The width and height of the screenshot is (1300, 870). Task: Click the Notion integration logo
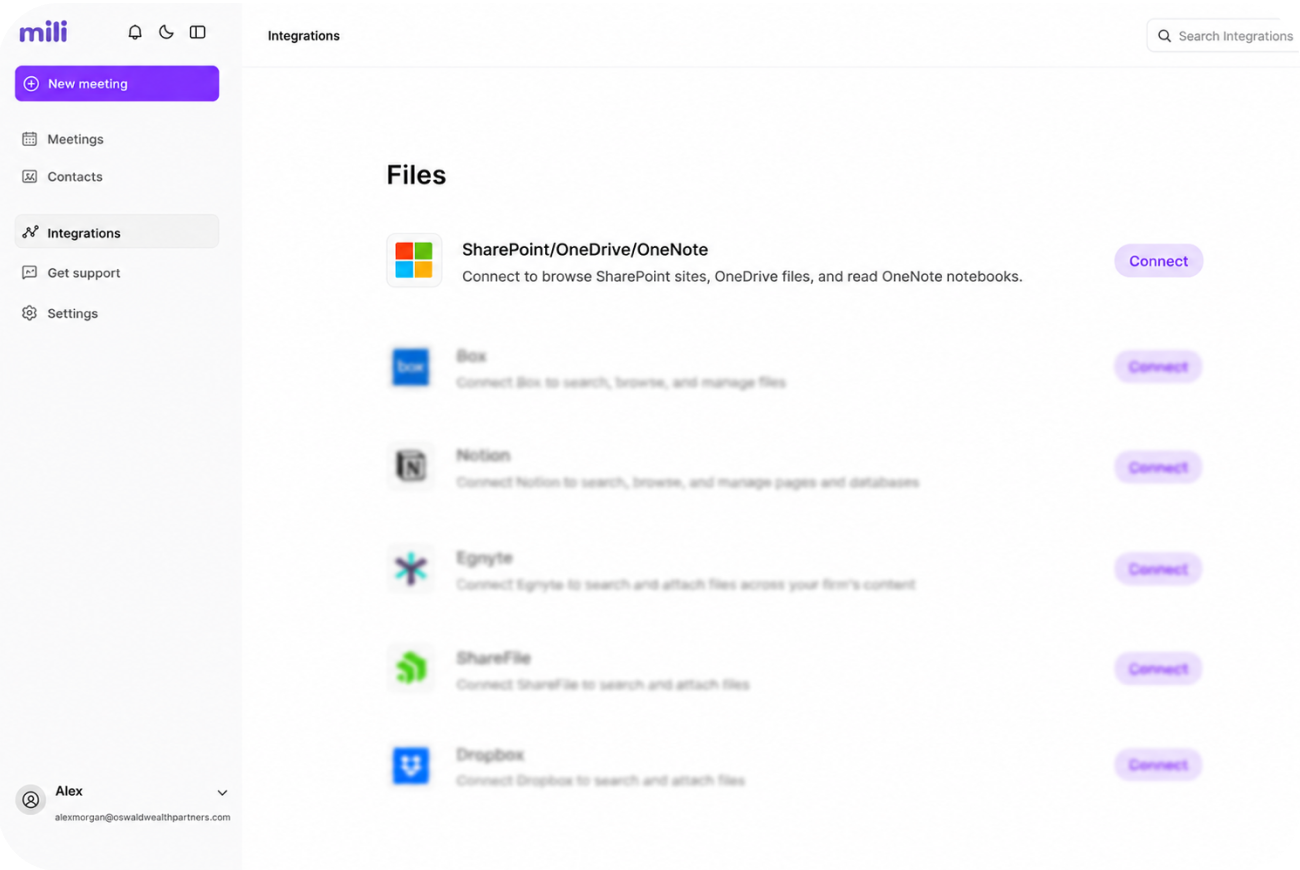[x=411, y=466]
